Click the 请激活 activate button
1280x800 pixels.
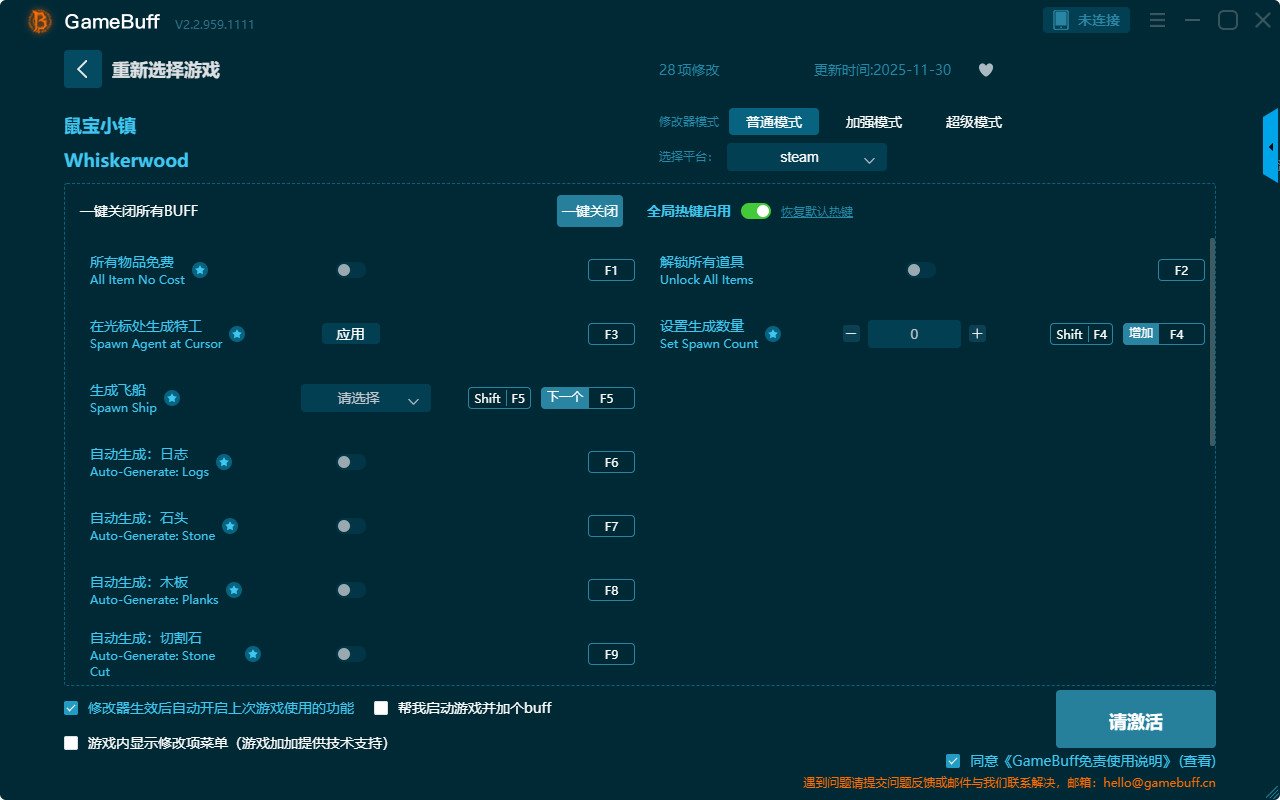coord(1135,720)
